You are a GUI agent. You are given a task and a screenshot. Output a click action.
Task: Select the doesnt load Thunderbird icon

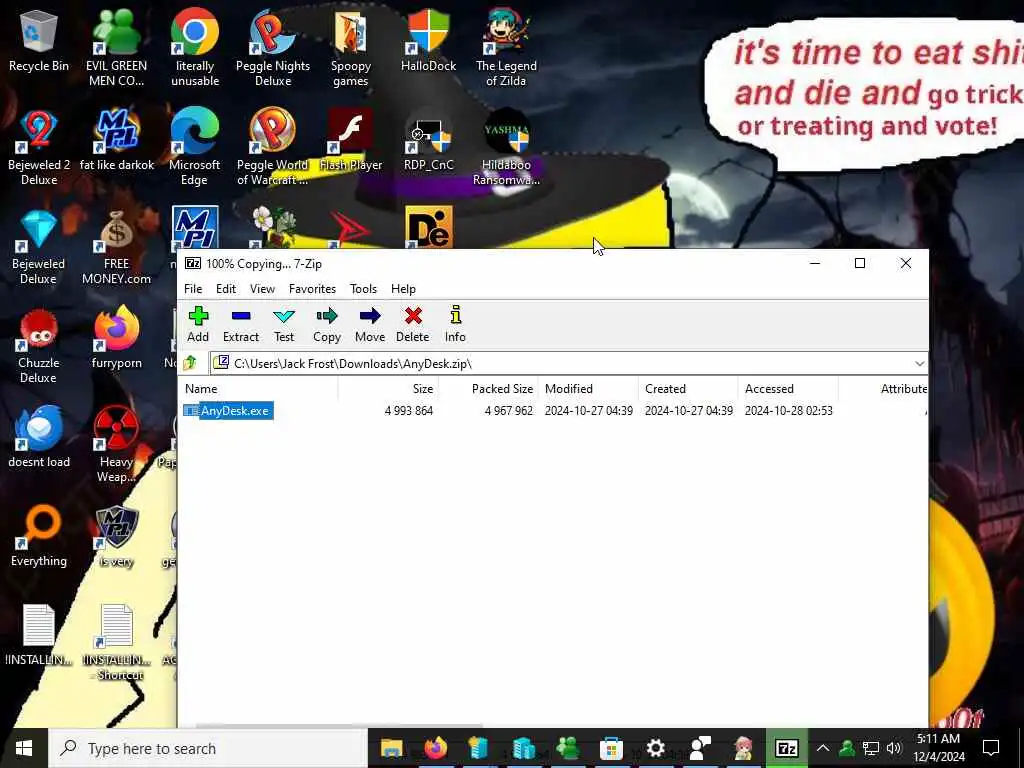(39, 438)
